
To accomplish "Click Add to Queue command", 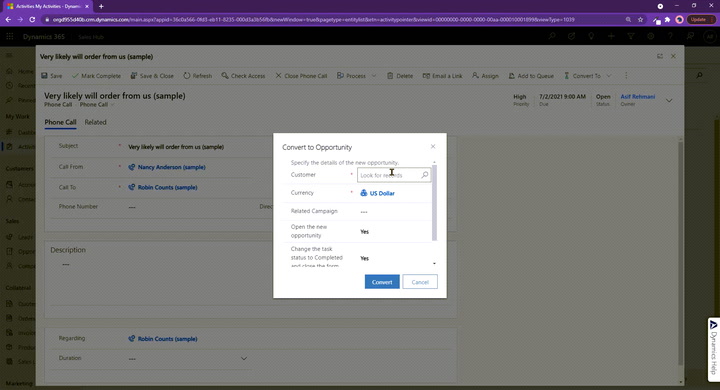I will tap(531, 76).
